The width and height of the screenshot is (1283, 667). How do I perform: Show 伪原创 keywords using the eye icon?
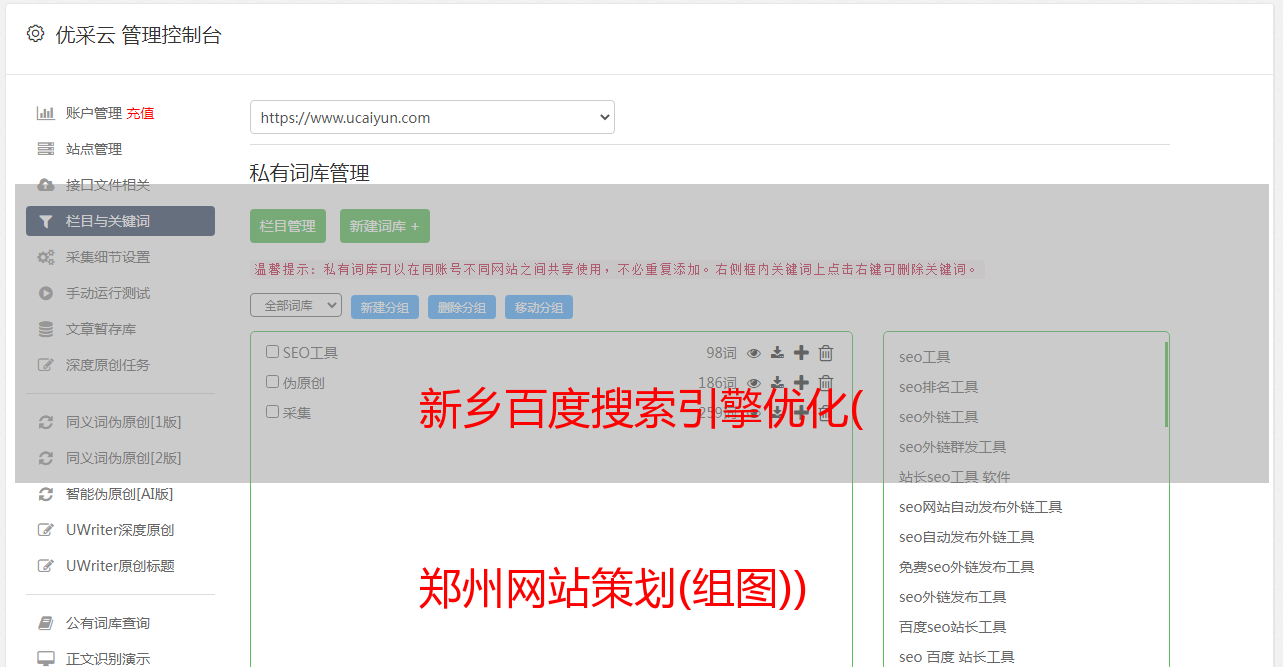(x=754, y=383)
